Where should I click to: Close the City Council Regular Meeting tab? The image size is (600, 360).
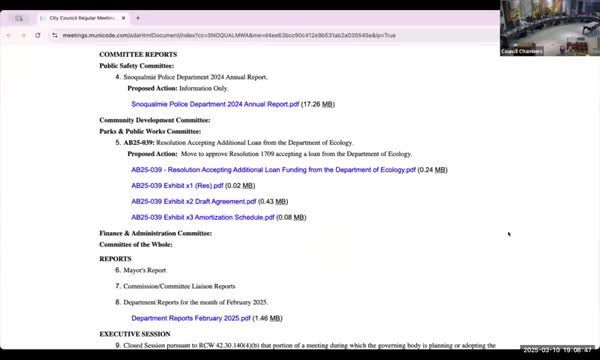click(x=124, y=18)
